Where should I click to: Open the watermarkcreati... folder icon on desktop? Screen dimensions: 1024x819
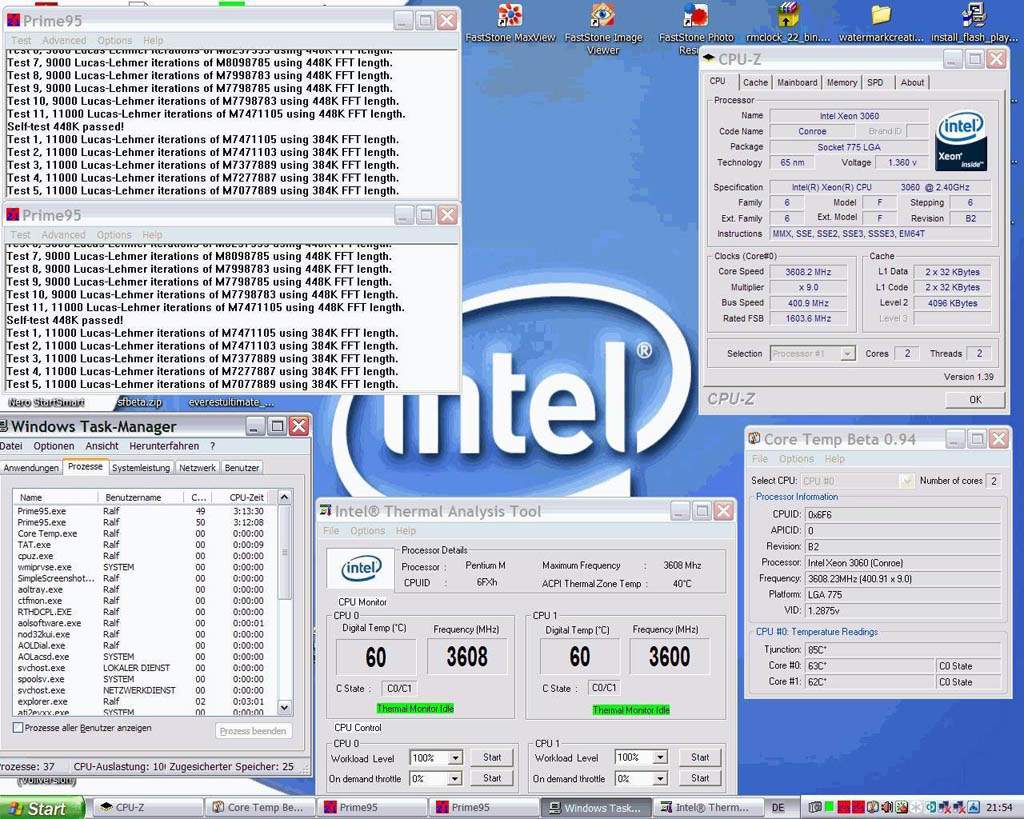coord(881,23)
